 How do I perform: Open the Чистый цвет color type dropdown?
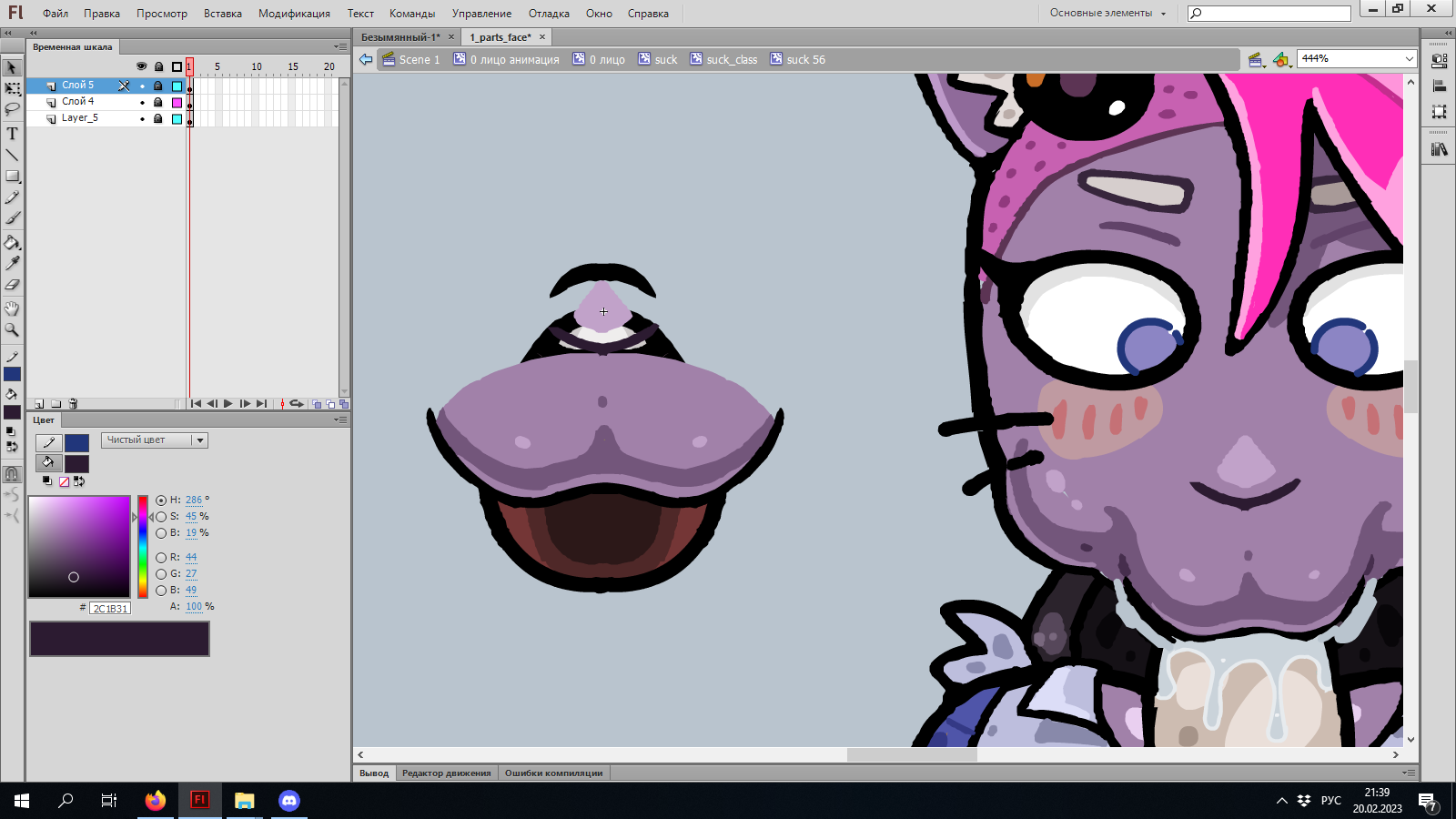click(x=155, y=440)
